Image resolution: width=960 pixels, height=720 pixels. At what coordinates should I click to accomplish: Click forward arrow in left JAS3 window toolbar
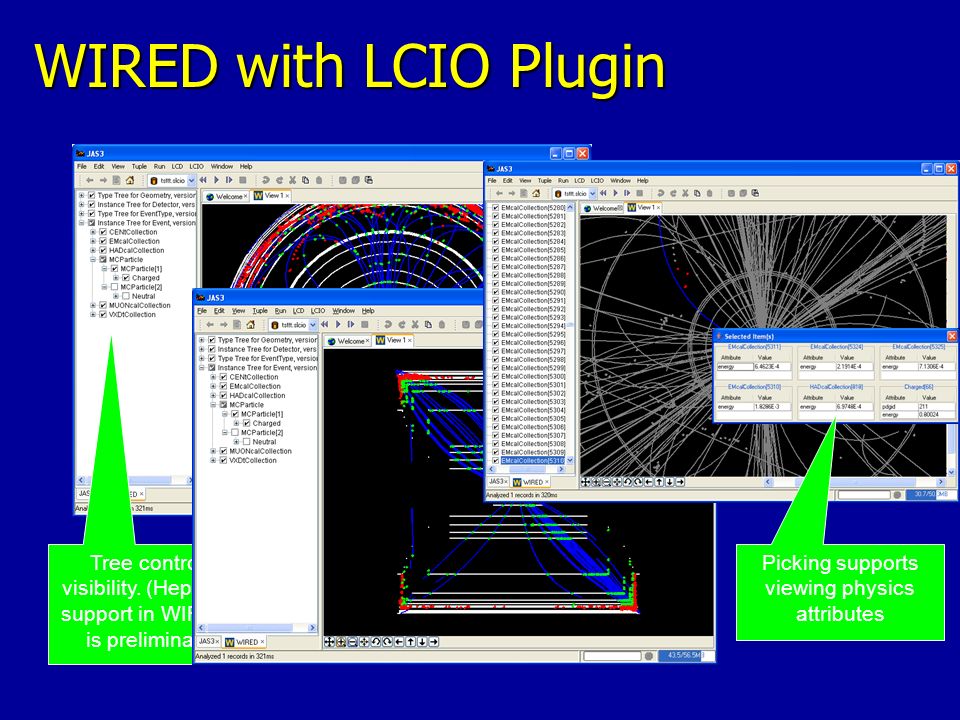coord(103,180)
